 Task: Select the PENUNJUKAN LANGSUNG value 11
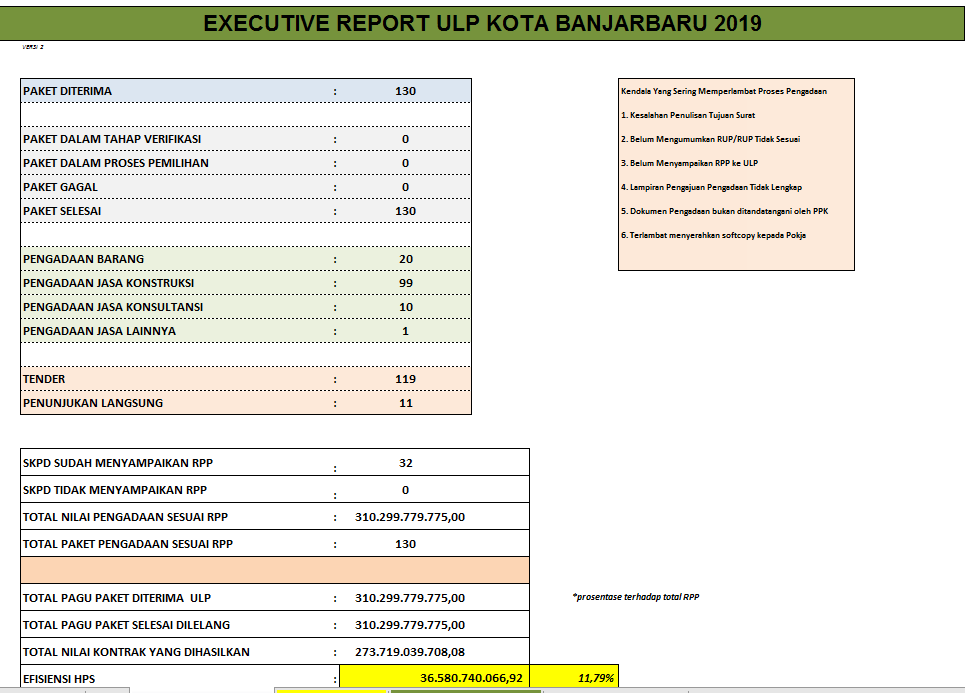click(405, 403)
